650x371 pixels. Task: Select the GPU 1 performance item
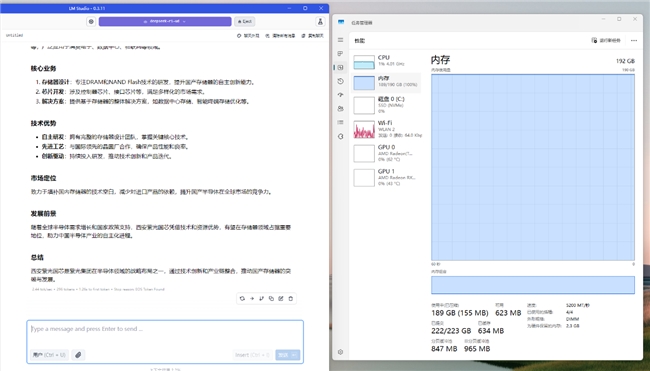point(386,177)
